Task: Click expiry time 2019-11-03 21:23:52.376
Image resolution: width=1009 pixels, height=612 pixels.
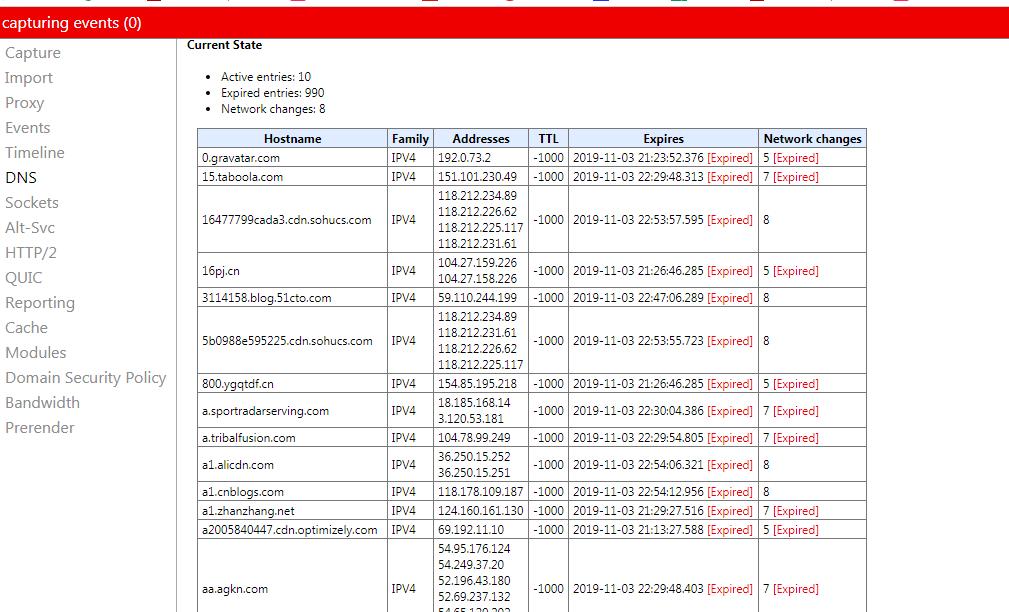Action: [x=638, y=158]
